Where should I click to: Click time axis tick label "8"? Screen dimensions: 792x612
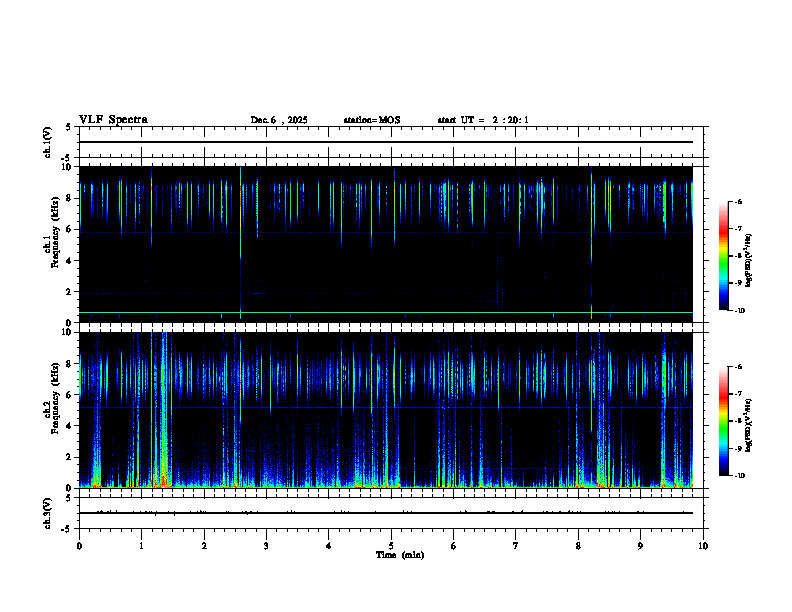[x=578, y=546]
